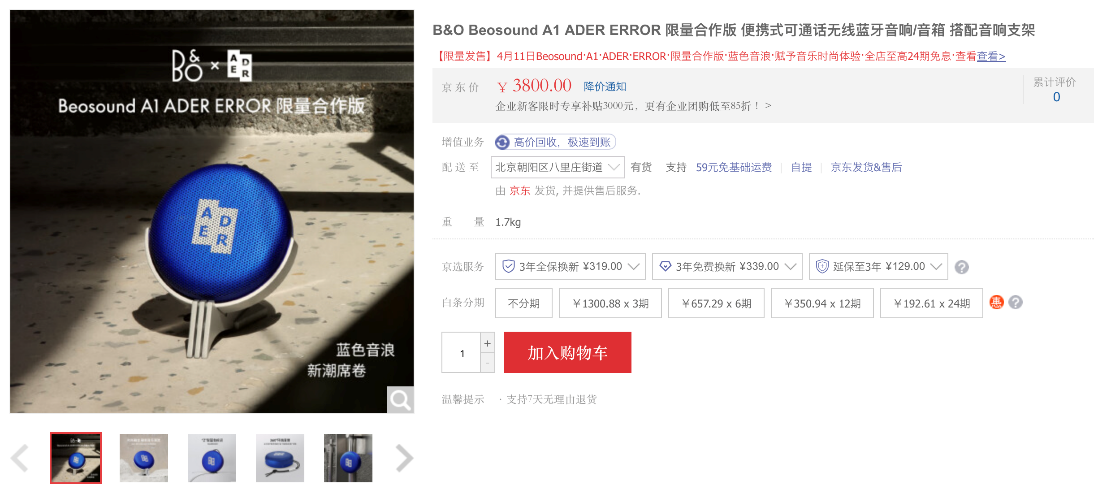Image resolution: width=1098 pixels, height=485 pixels.
Task: Expand 延保至3年 ¥129.00 dropdown
Action: click(878, 267)
